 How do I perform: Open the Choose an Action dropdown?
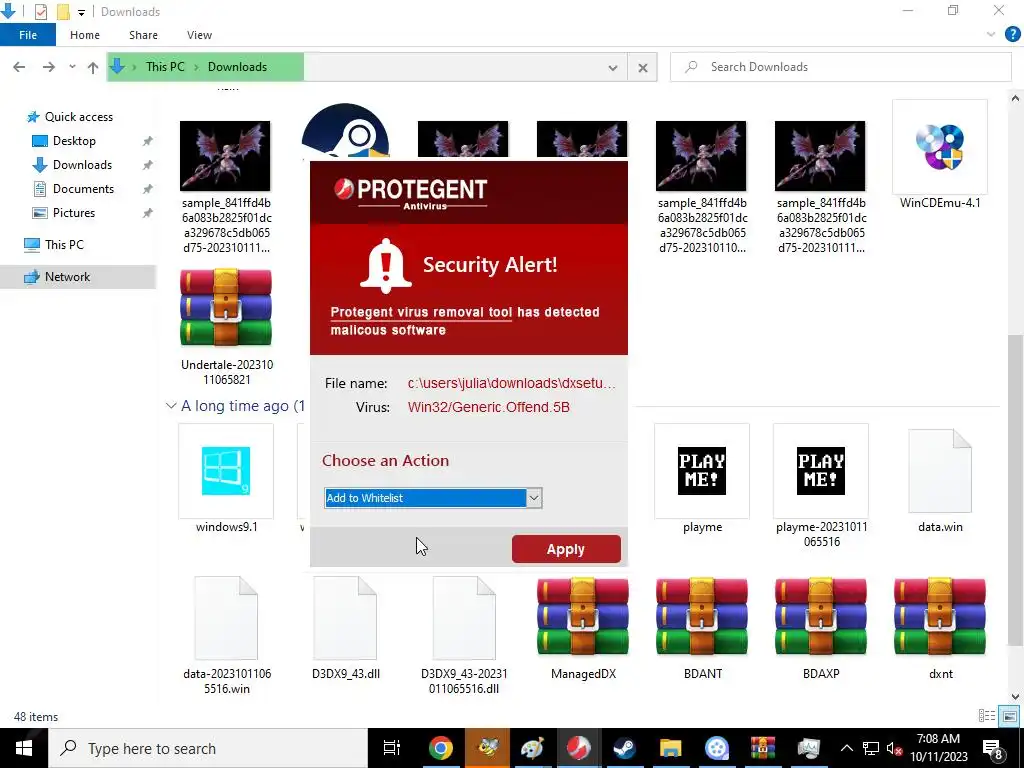point(534,498)
